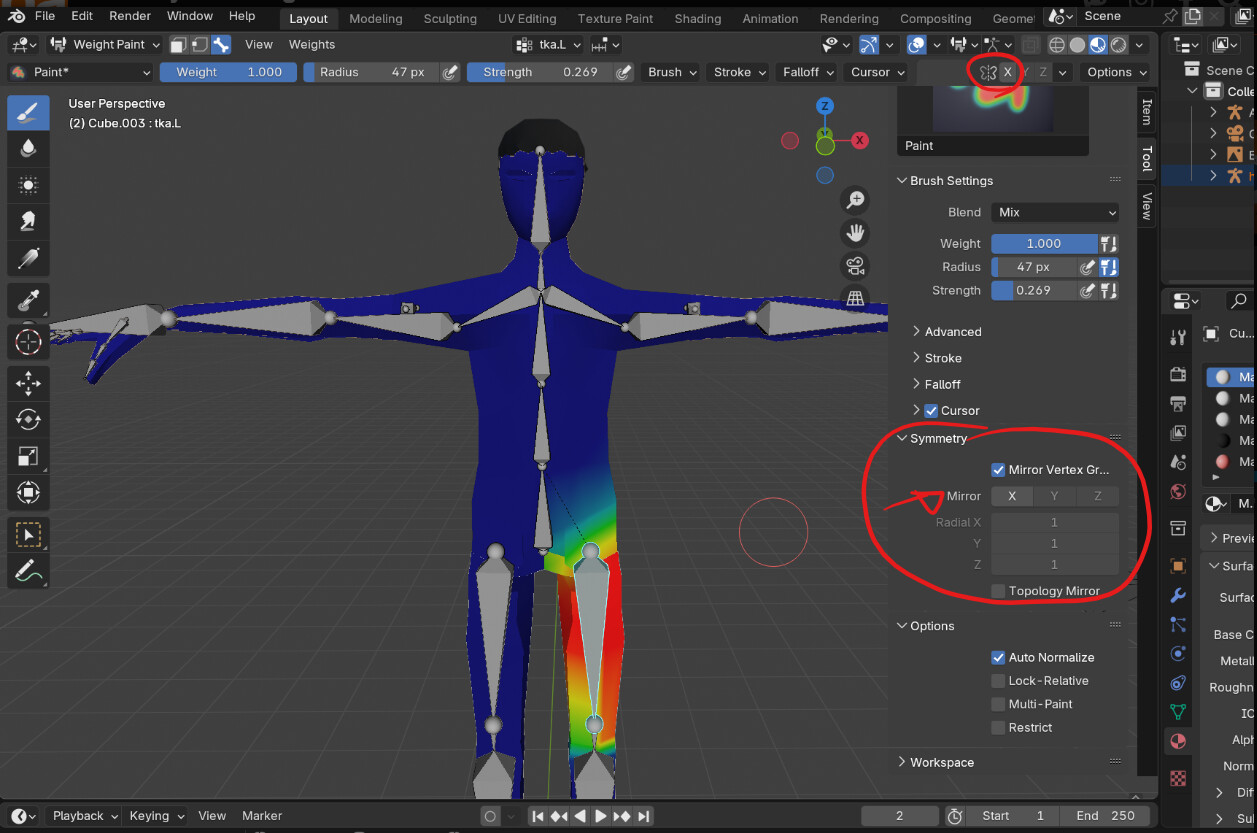
Task: Switch perspective/orthographic grid icon
Action: coord(855,298)
